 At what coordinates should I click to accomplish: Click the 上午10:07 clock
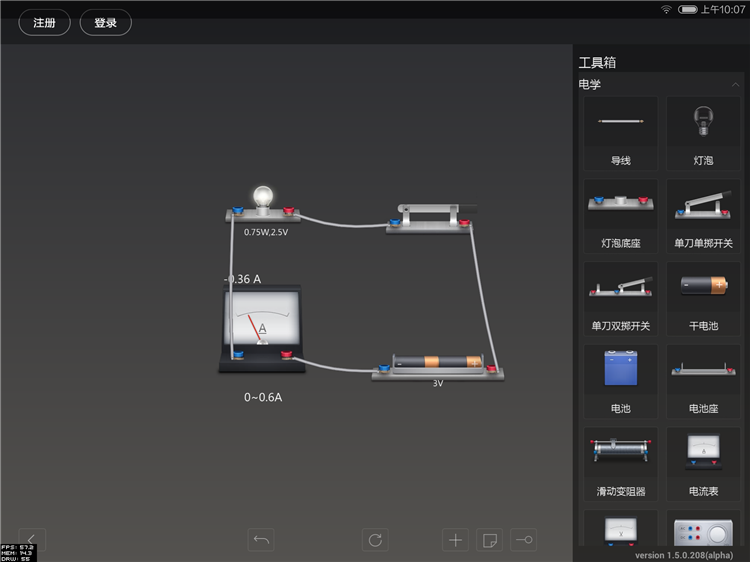(723, 10)
